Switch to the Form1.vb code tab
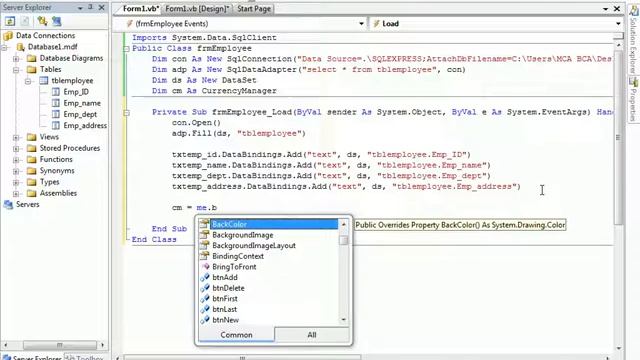640x360 pixels. (140, 9)
